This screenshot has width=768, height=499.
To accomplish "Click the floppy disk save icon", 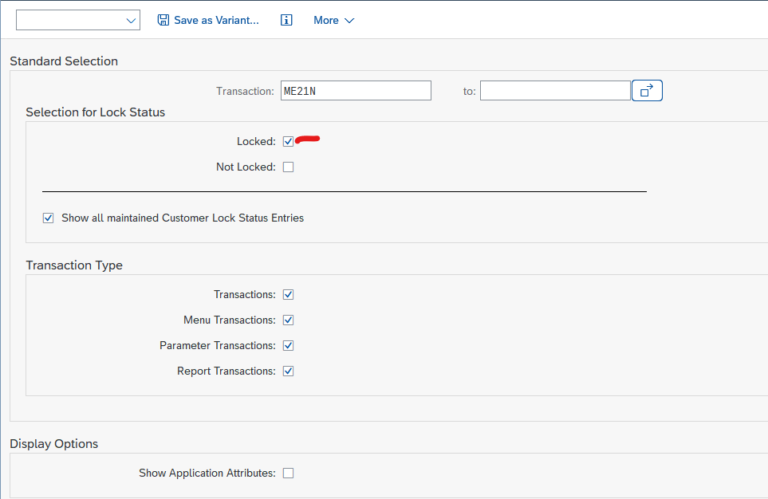I will click(x=163, y=20).
